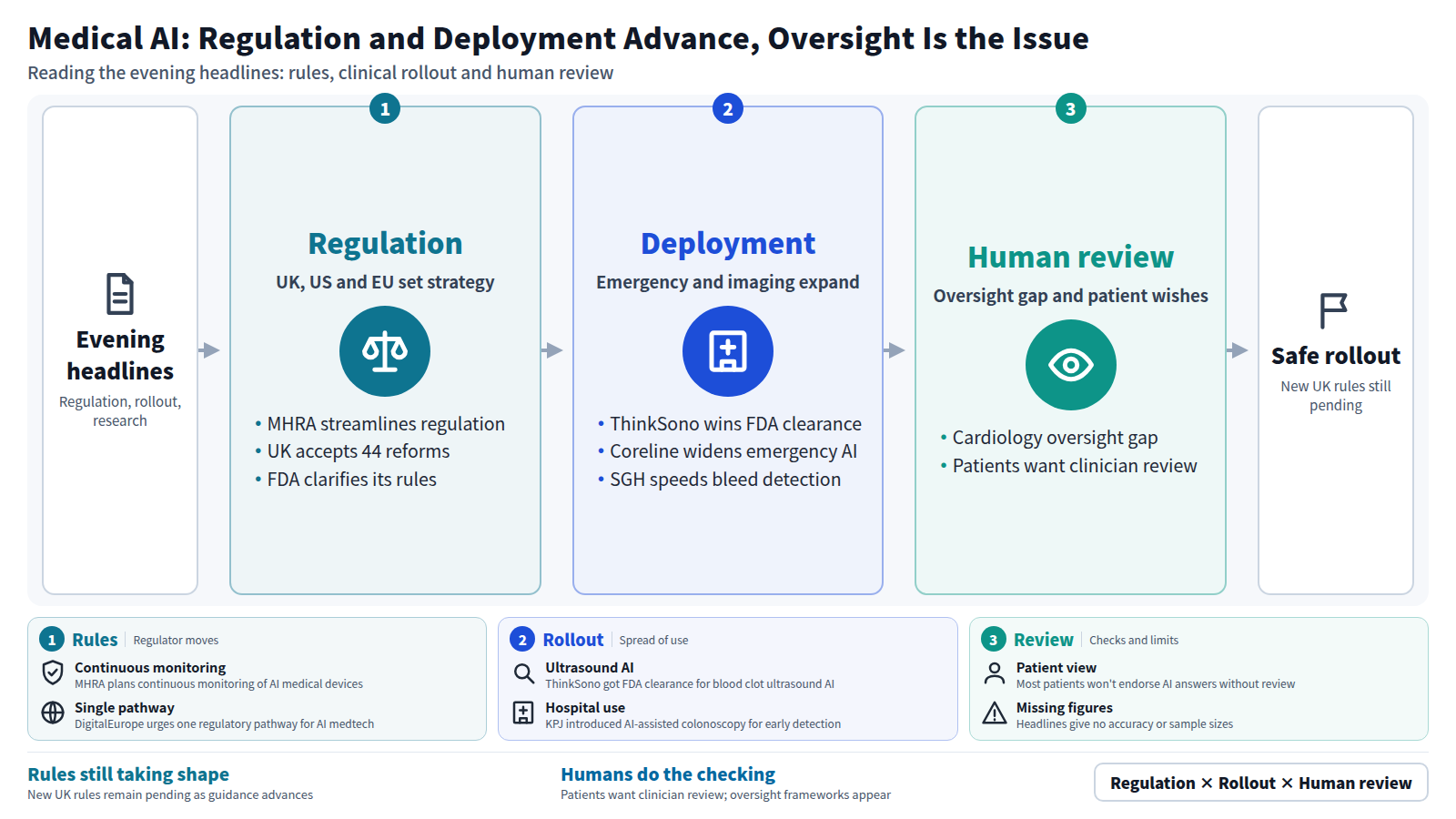Click 'Patients want clinician review' bullet
The height and width of the screenshot is (819, 1456).
pos(1075,466)
